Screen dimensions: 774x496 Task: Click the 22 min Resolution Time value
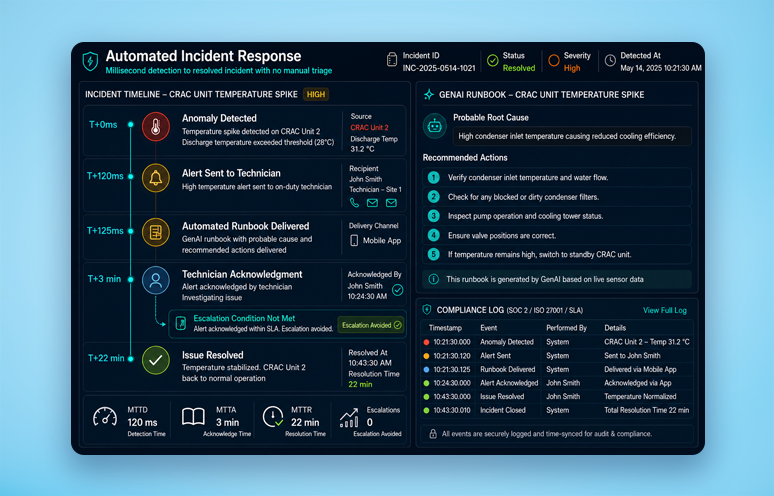pyautogui.click(x=360, y=384)
